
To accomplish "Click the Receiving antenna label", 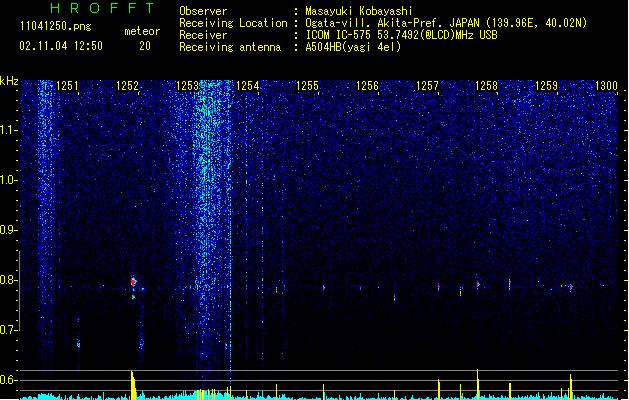I will 230,47.
